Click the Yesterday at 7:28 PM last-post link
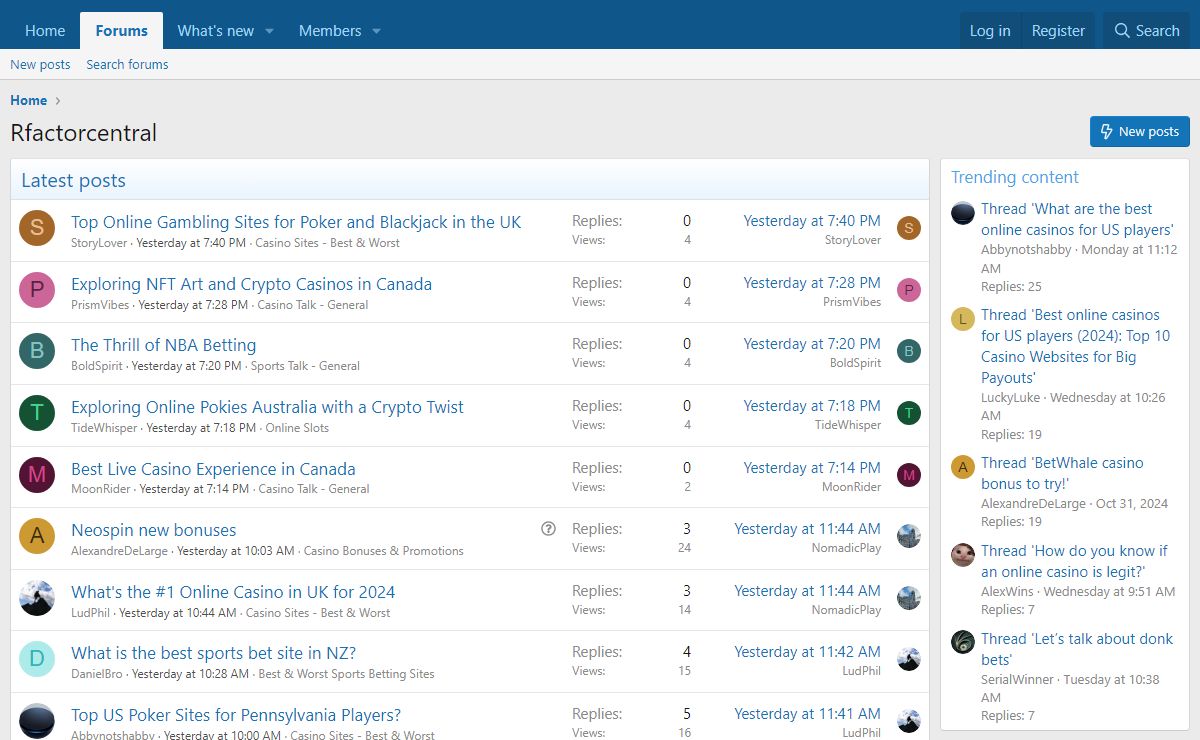 tap(812, 283)
